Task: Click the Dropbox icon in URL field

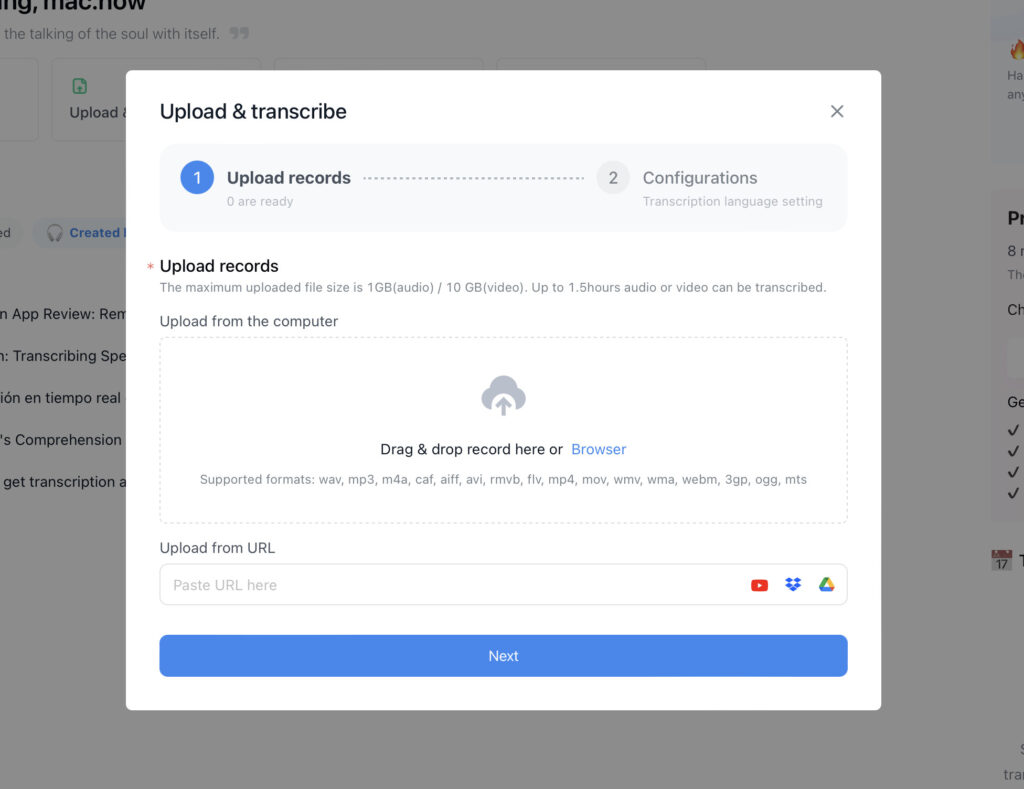Action: coord(793,585)
